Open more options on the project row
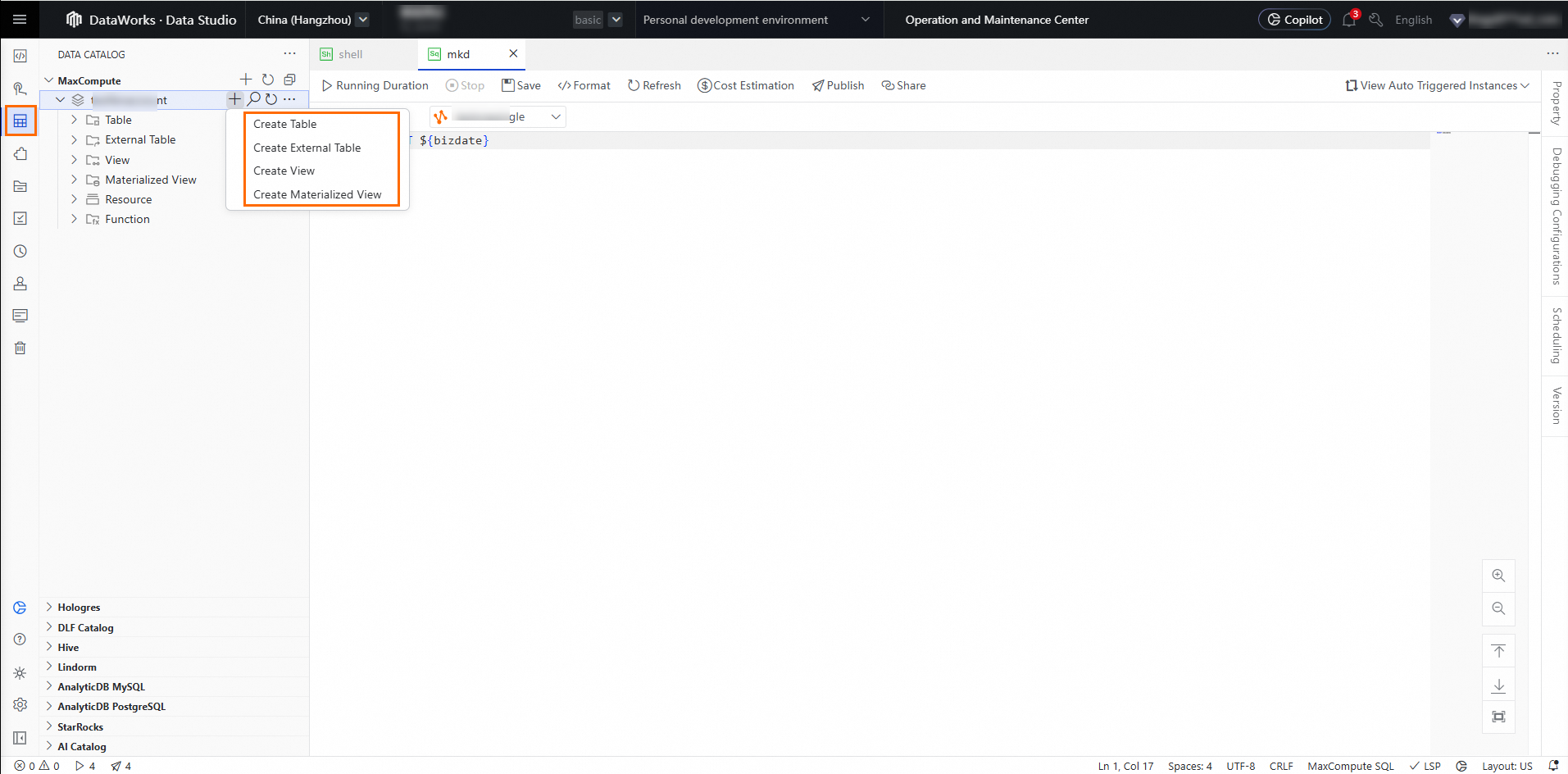 (289, 99)
